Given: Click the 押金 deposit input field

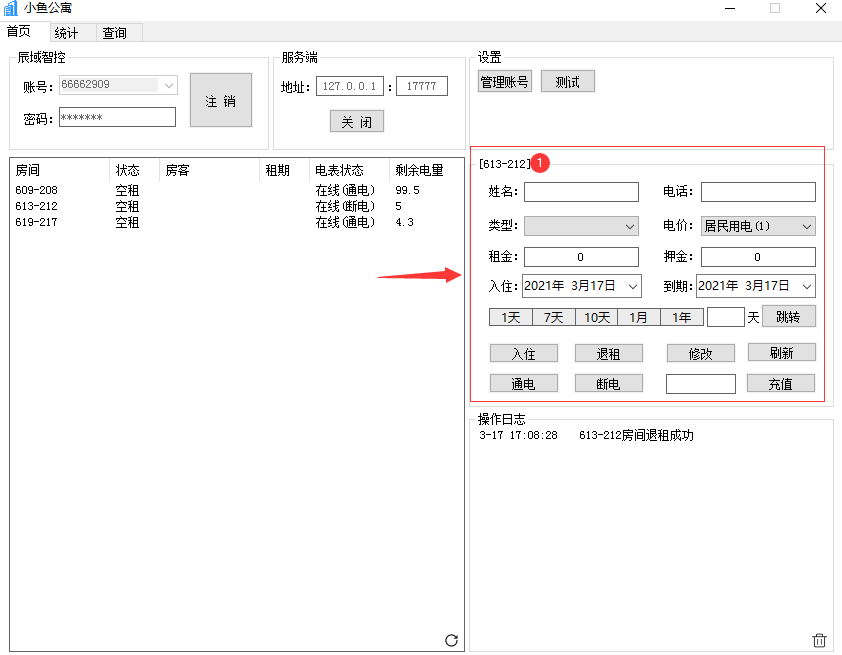Looking at the screenshot, I should (x=758, y=257).
